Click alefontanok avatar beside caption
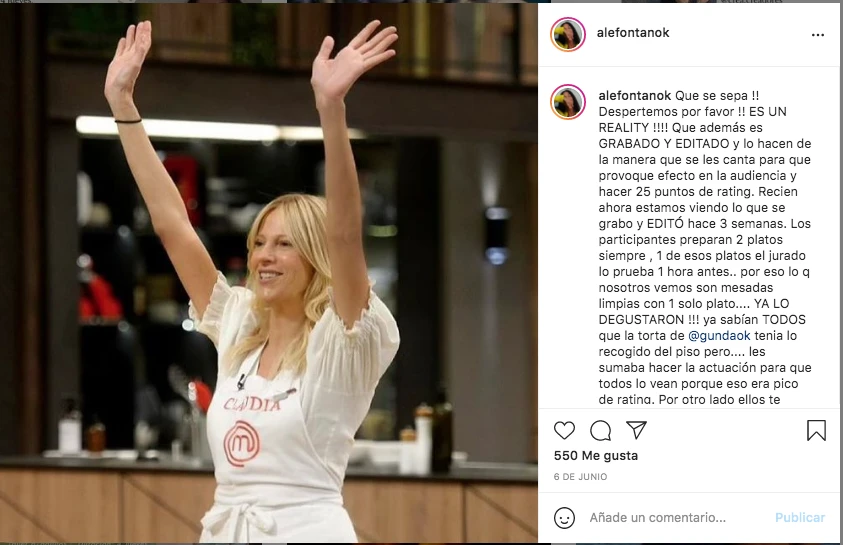 tap(568, 102)
